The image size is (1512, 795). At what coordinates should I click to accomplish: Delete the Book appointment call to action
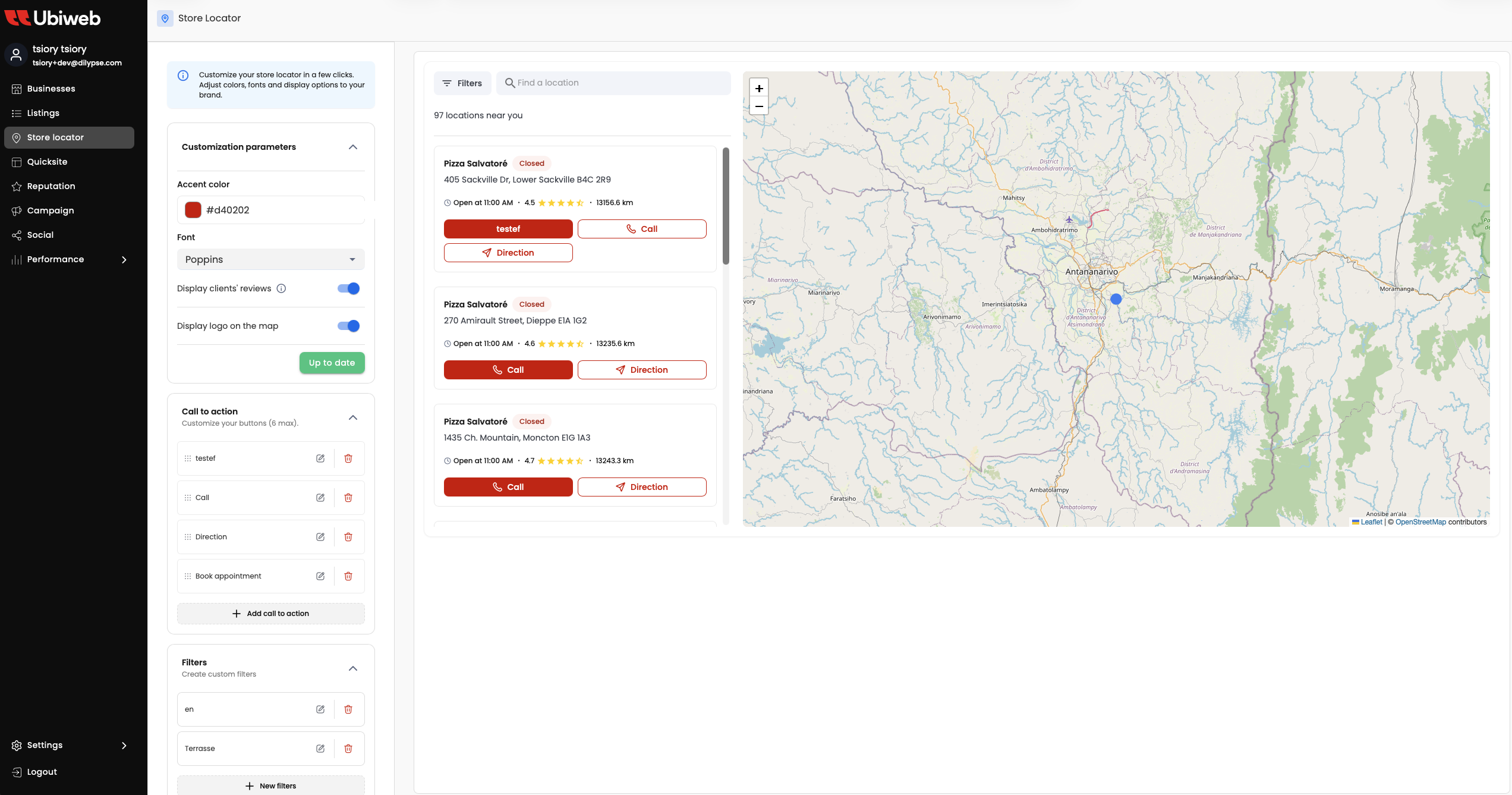pyautogui.click(x=348, y=576)
